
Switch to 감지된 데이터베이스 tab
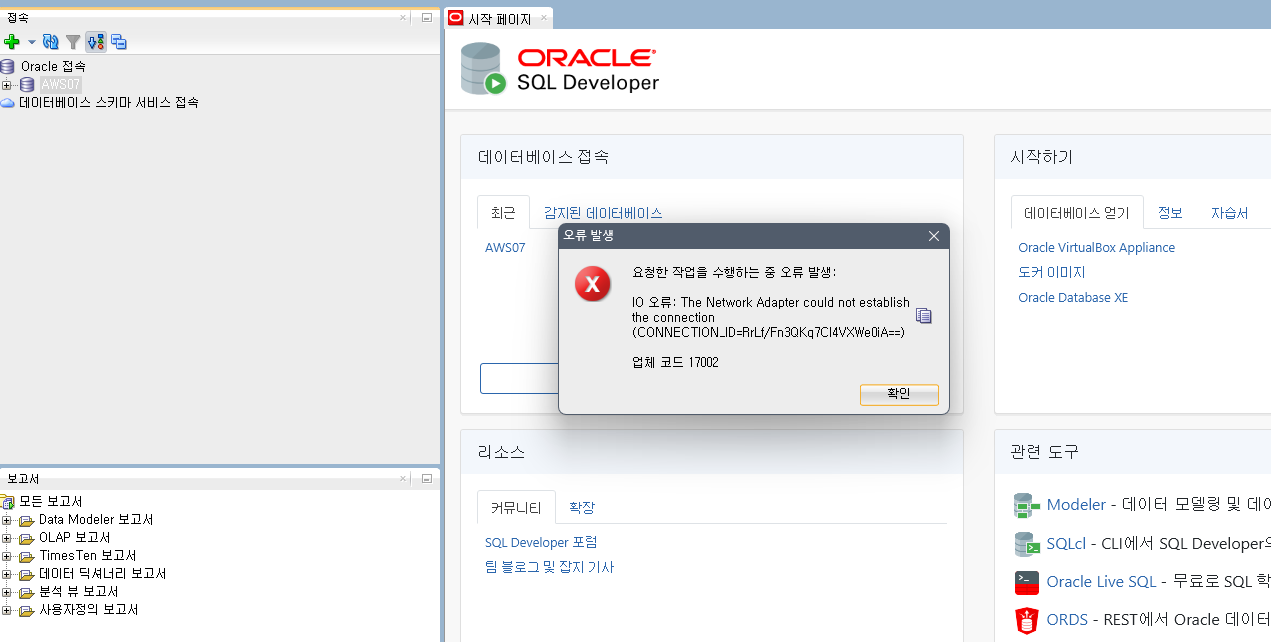603,213
